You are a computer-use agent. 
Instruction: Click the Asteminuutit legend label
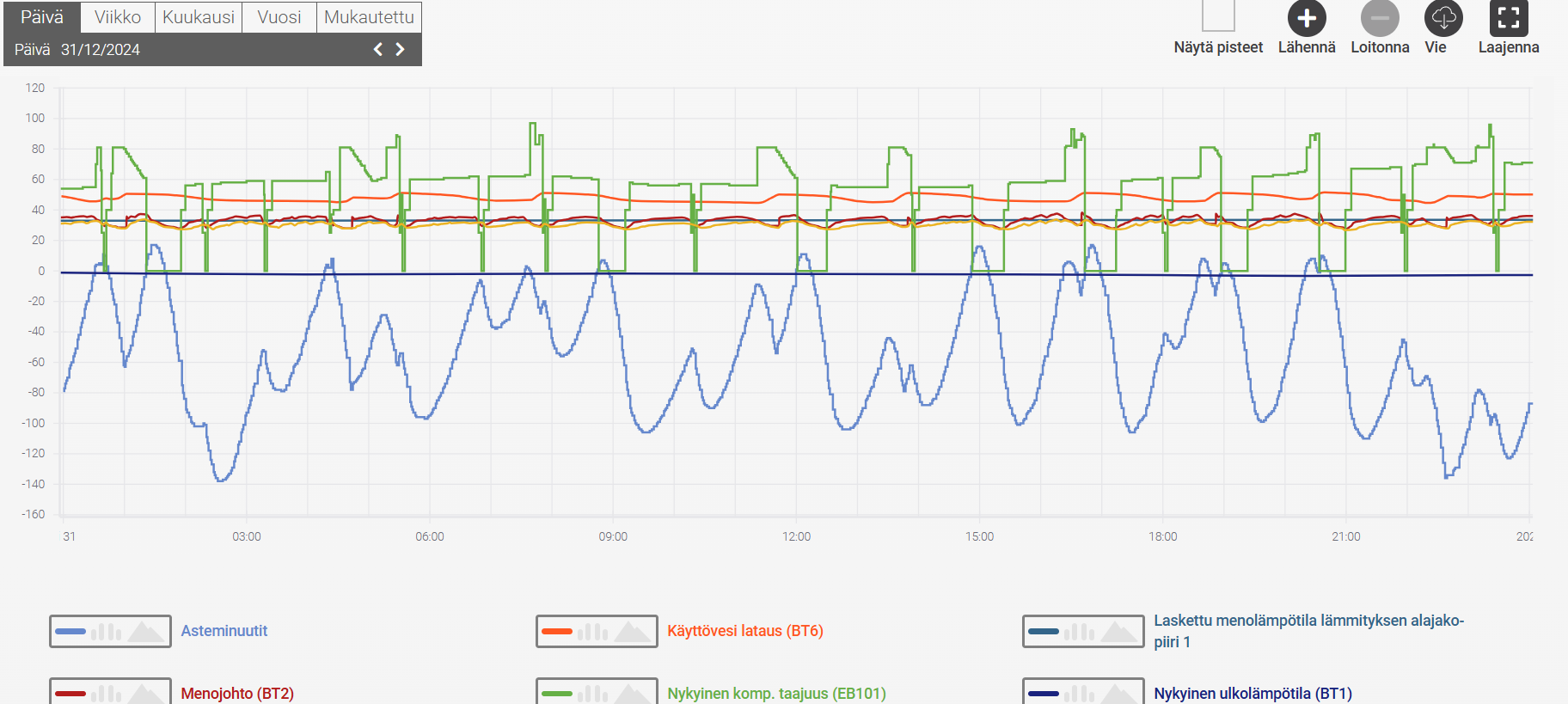[224, 631]
